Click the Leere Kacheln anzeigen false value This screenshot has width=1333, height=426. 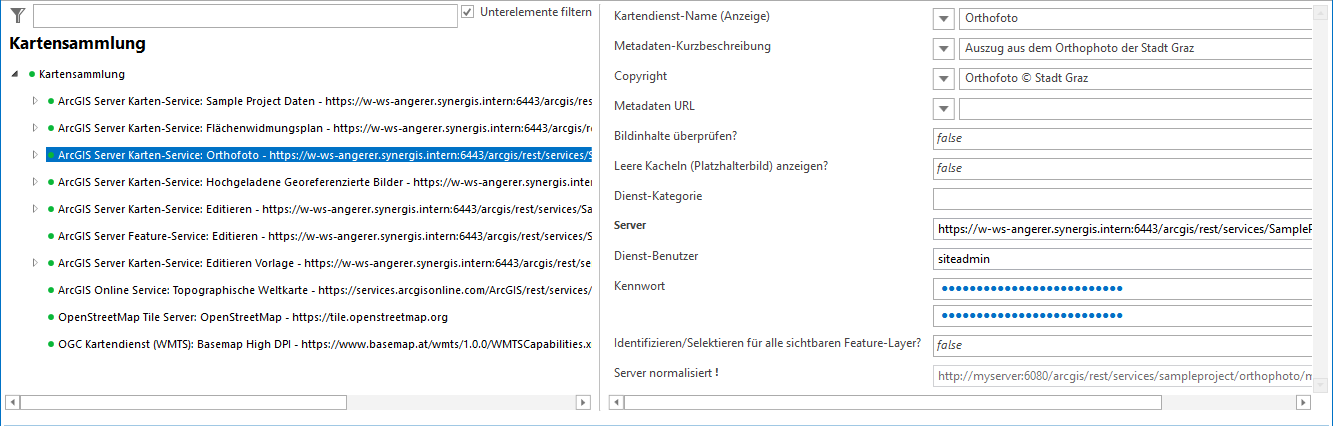[1122, 169]
